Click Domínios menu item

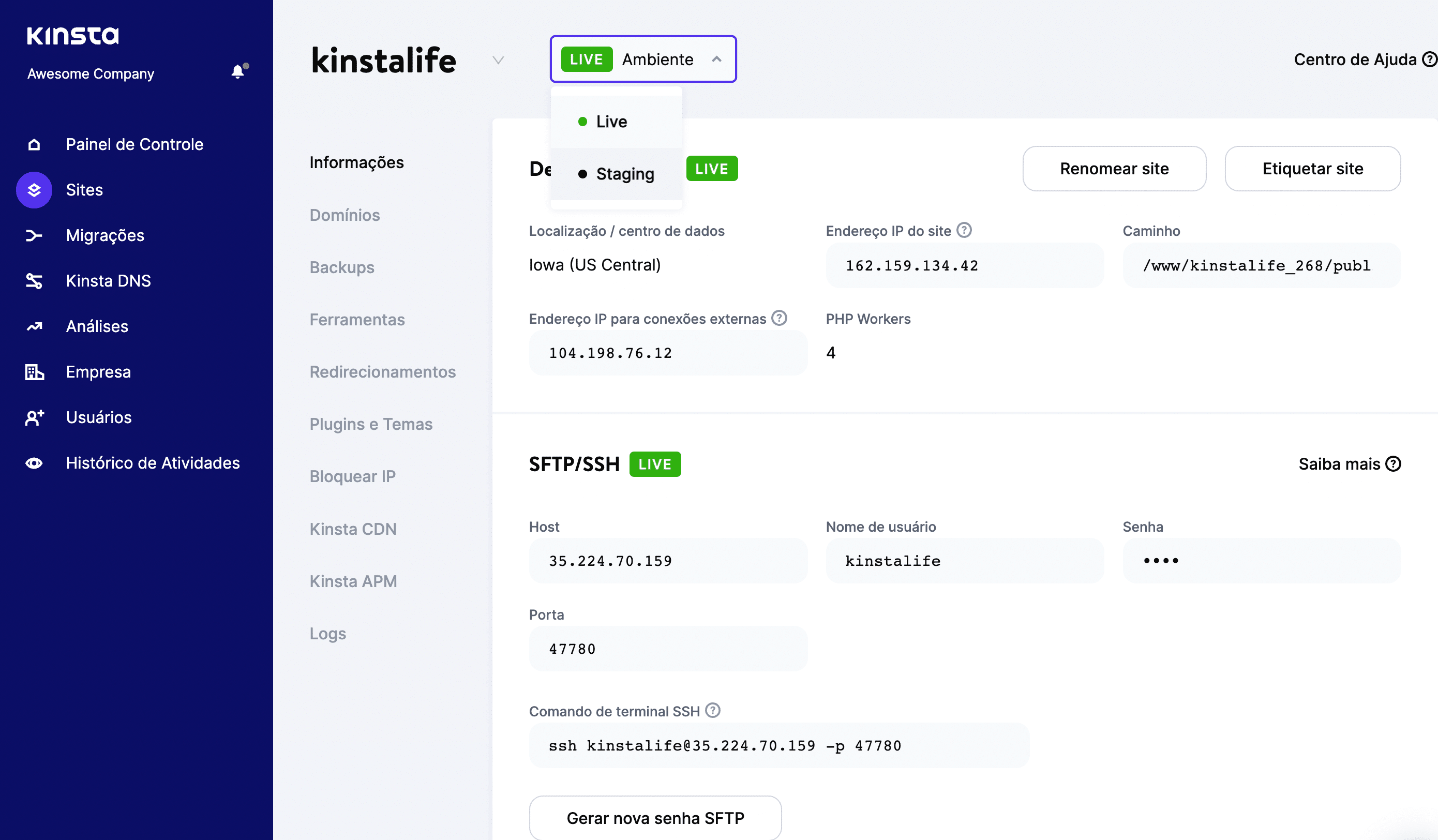345,214
